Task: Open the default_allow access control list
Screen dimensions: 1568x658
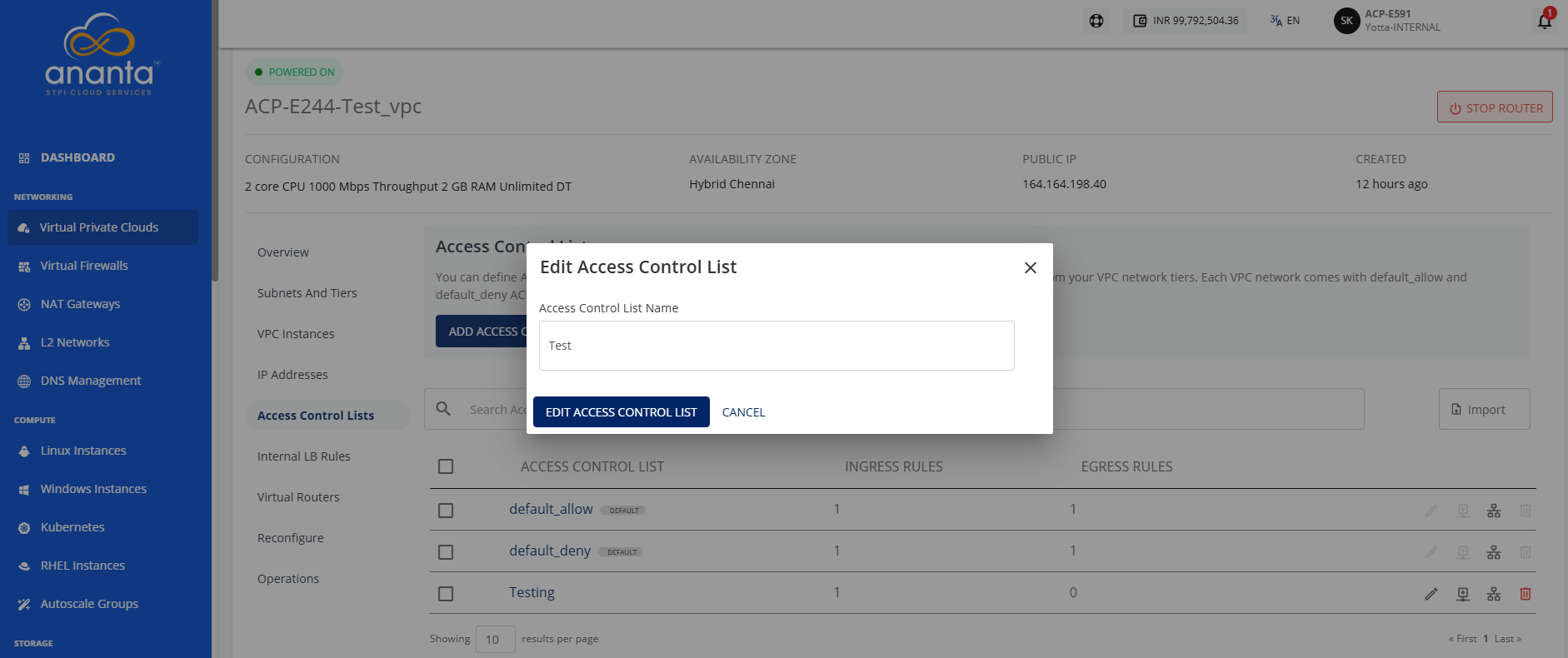Action: (x=551, y=509)
